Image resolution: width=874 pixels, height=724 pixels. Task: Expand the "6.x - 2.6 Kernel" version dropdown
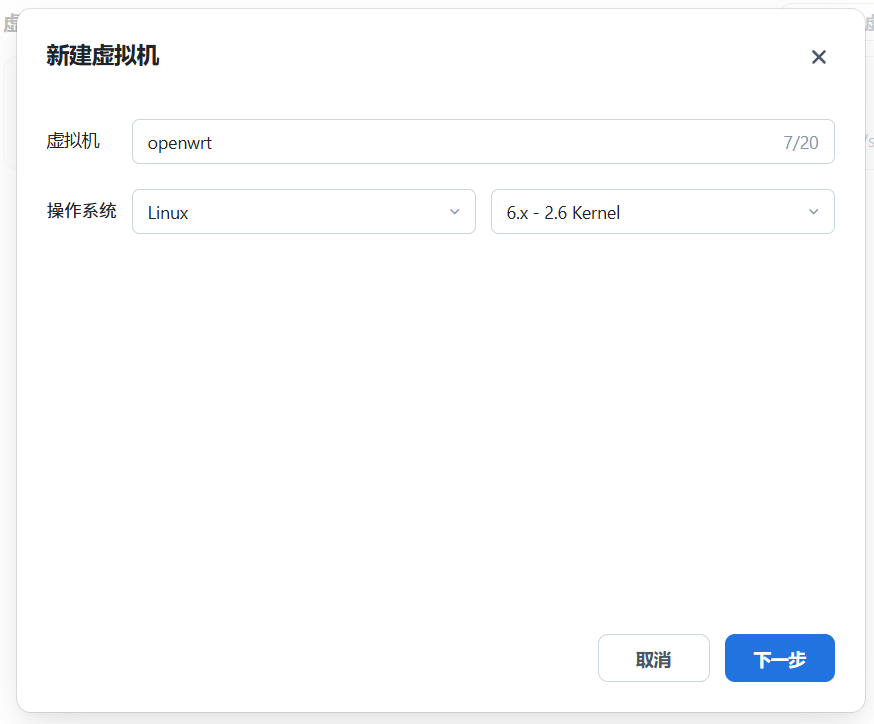click(x=662, y=212)
